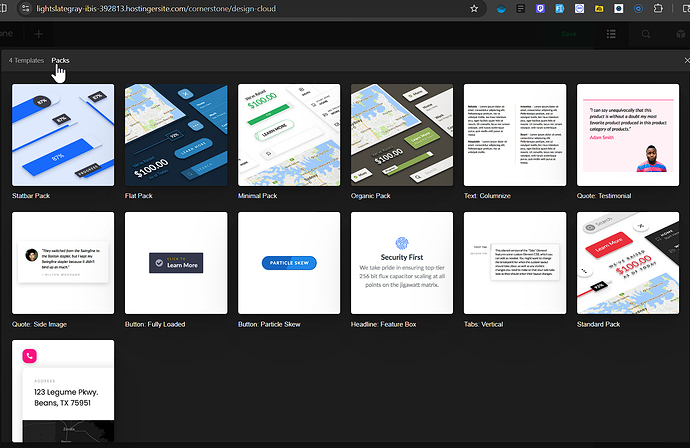Choose the Flat Pack template
The image size is (690, 448).
click(x=176, y=134)
